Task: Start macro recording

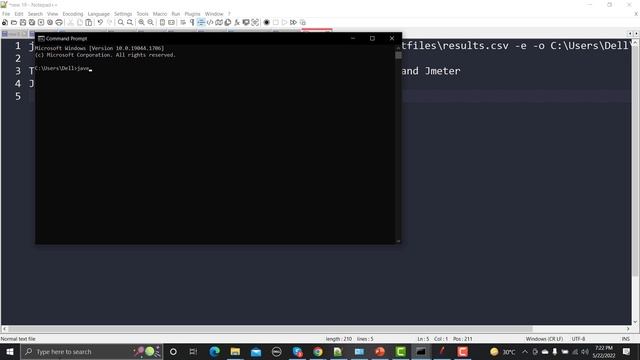Action: (x=267, y=22)
